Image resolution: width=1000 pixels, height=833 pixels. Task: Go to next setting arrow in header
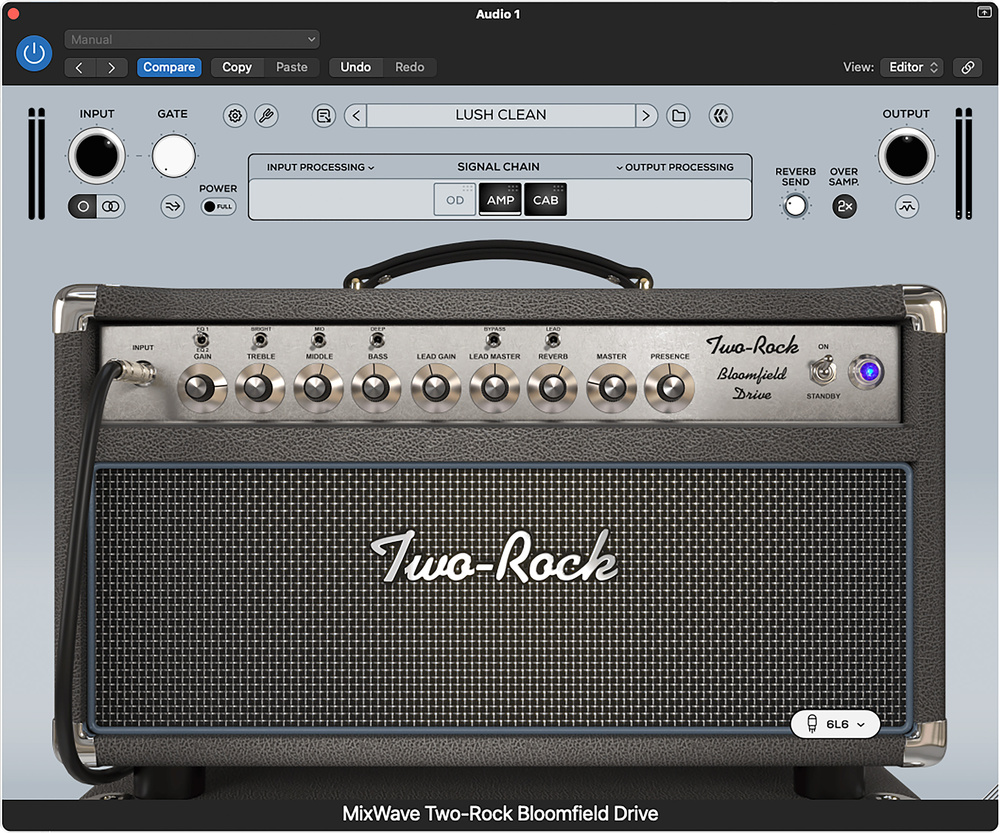coord(112,68)
